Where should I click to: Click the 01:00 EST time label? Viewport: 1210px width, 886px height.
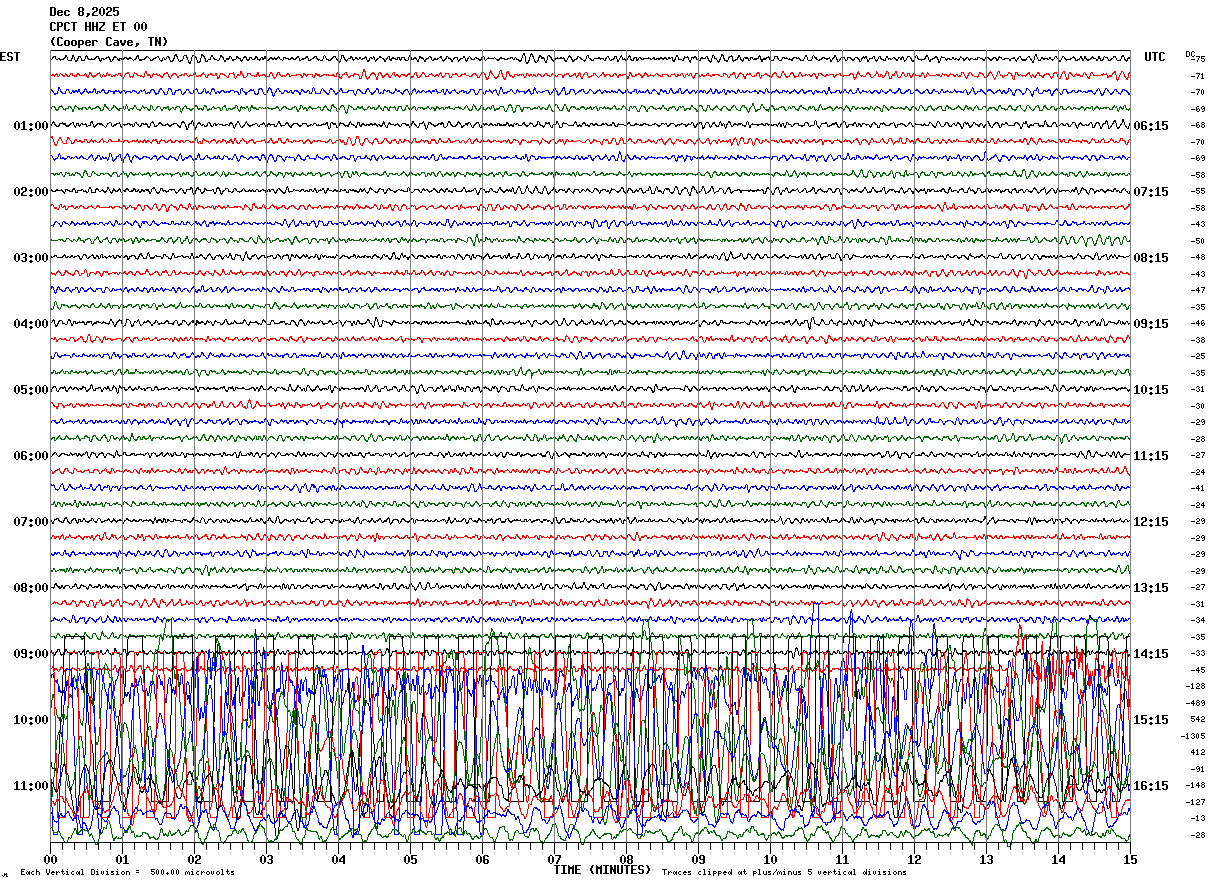click(x=31, y=126)
